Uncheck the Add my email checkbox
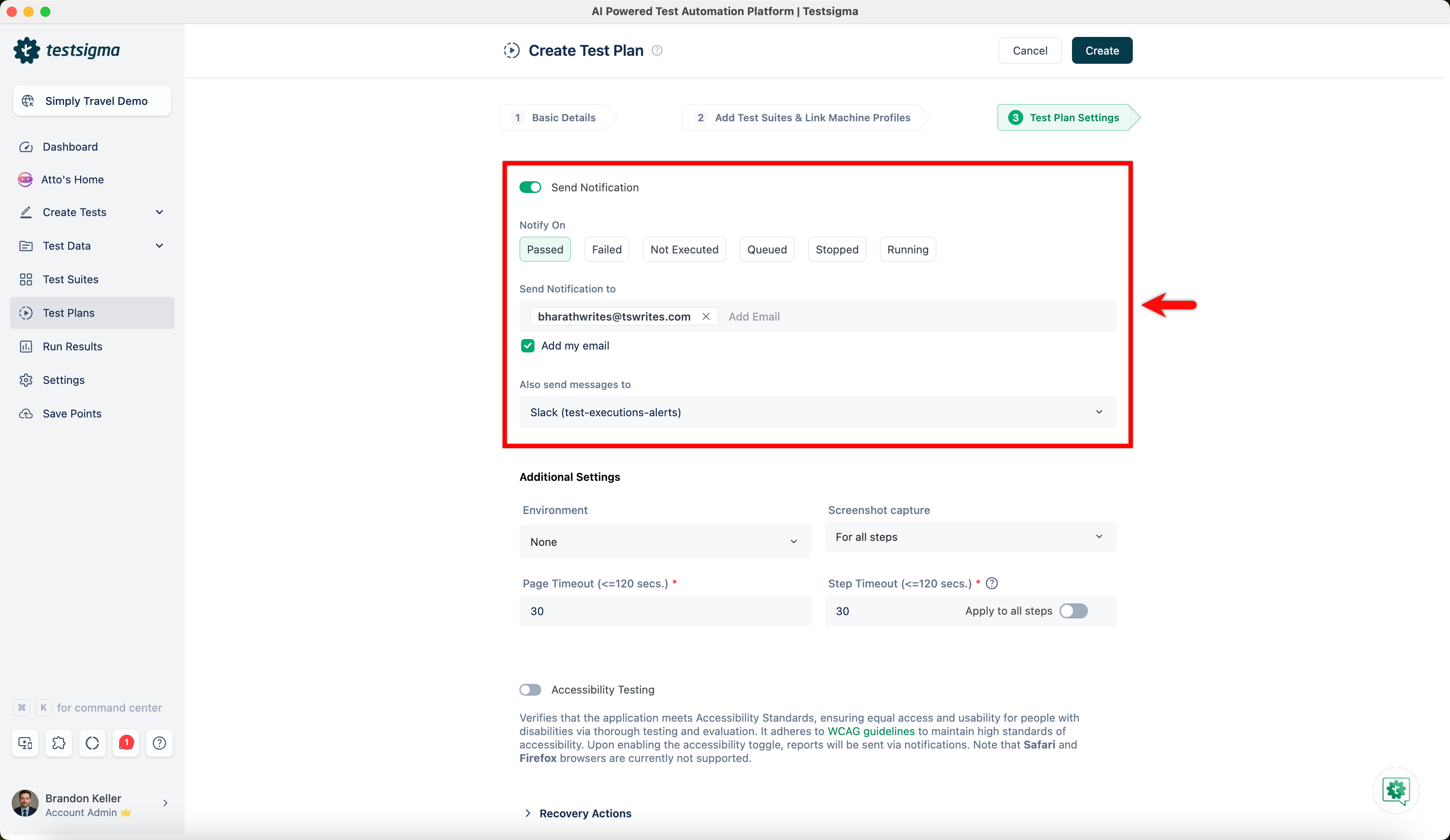This screenshot has height=840, width=1450. click(528, 345)
